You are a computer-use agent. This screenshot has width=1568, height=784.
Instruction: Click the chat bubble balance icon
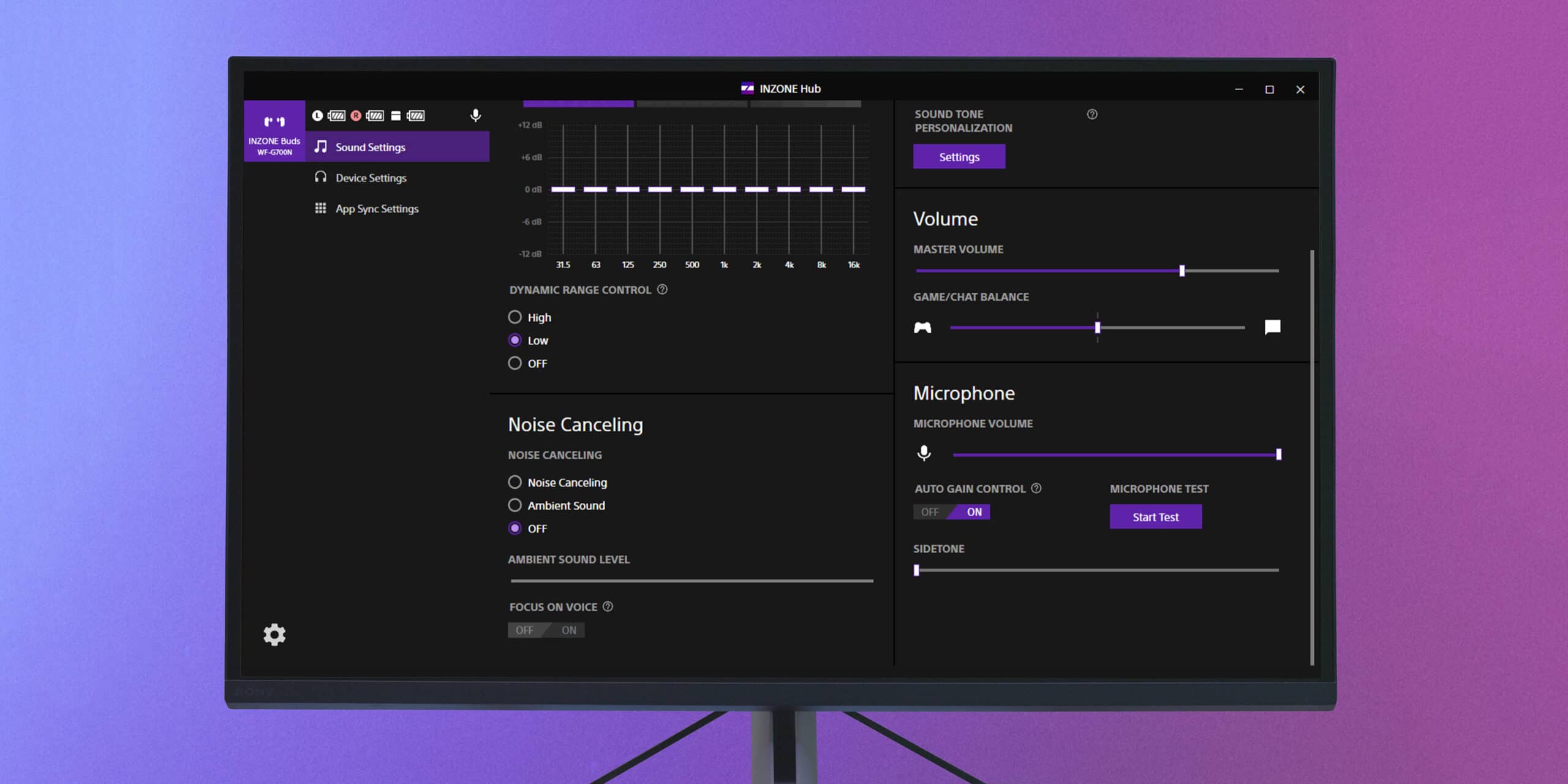1272,327
